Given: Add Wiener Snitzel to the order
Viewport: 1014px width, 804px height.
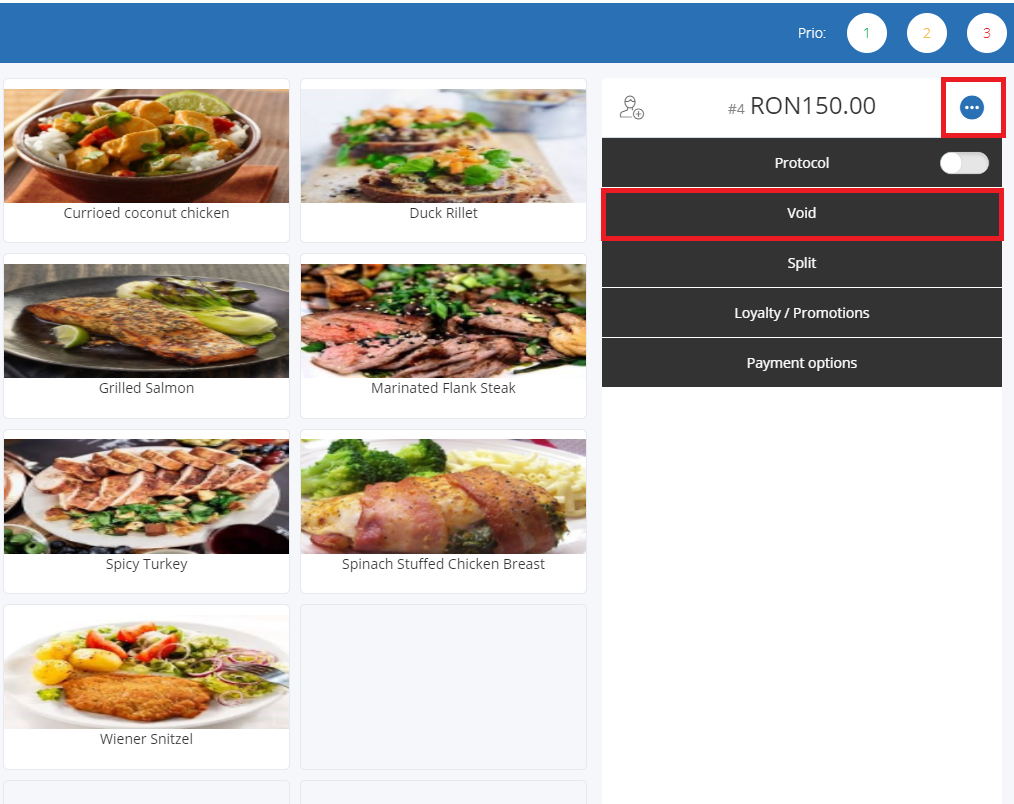Looking at the screenshot, I should [x=146, y=687].
